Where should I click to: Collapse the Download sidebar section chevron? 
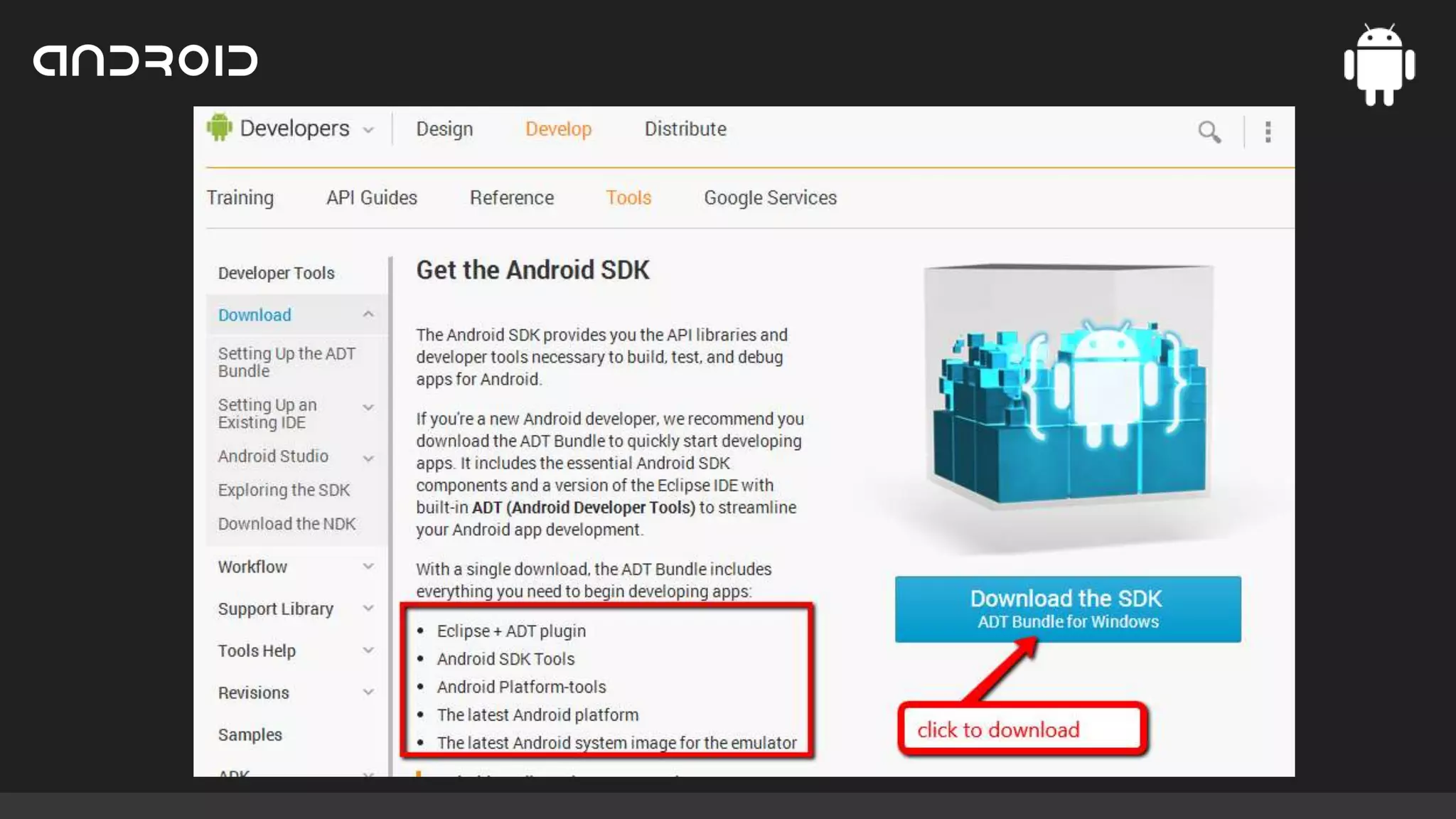click(368, 314)
